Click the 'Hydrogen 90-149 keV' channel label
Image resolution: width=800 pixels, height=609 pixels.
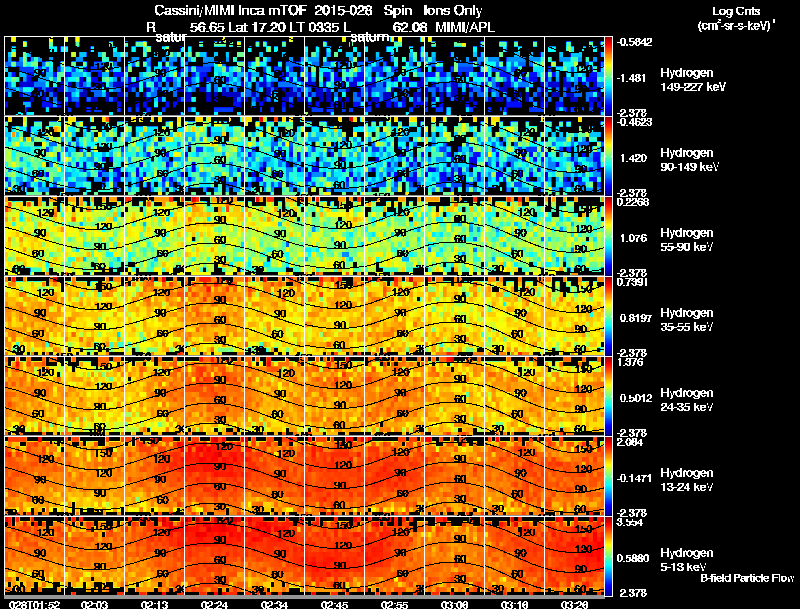click(x=689, y=160)
